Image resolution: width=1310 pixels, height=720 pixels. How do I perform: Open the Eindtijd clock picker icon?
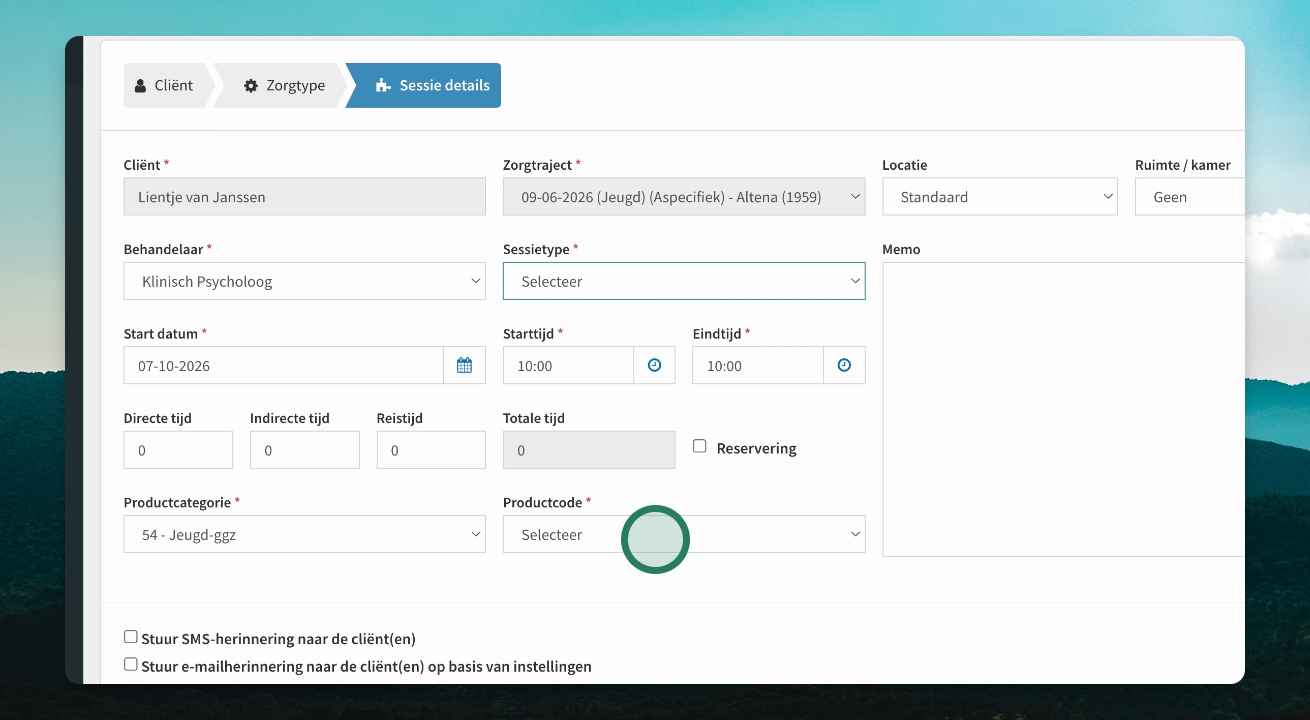pyautogui.click(x=844, y=365)
